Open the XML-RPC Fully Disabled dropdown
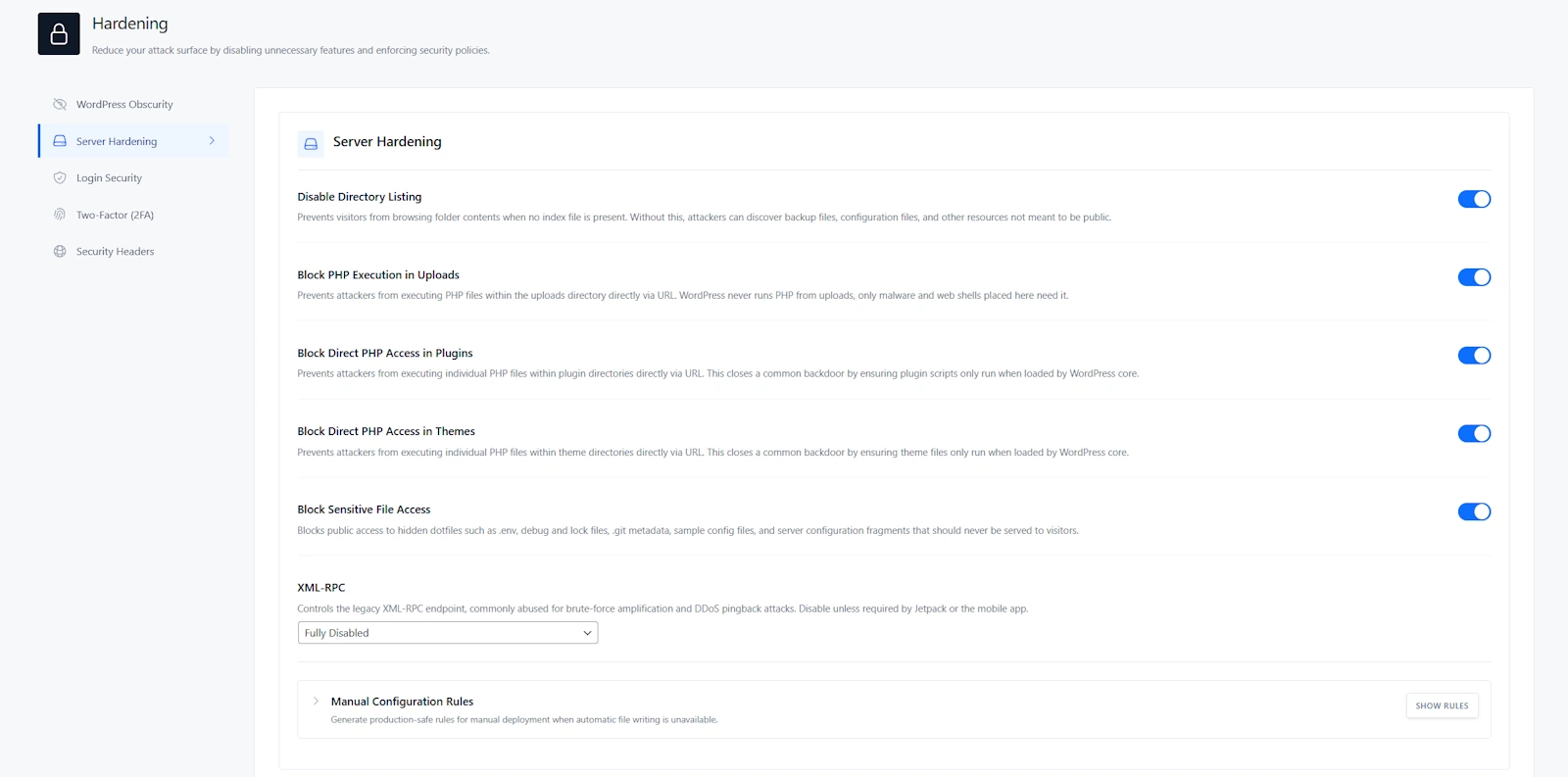 (447, 633)
